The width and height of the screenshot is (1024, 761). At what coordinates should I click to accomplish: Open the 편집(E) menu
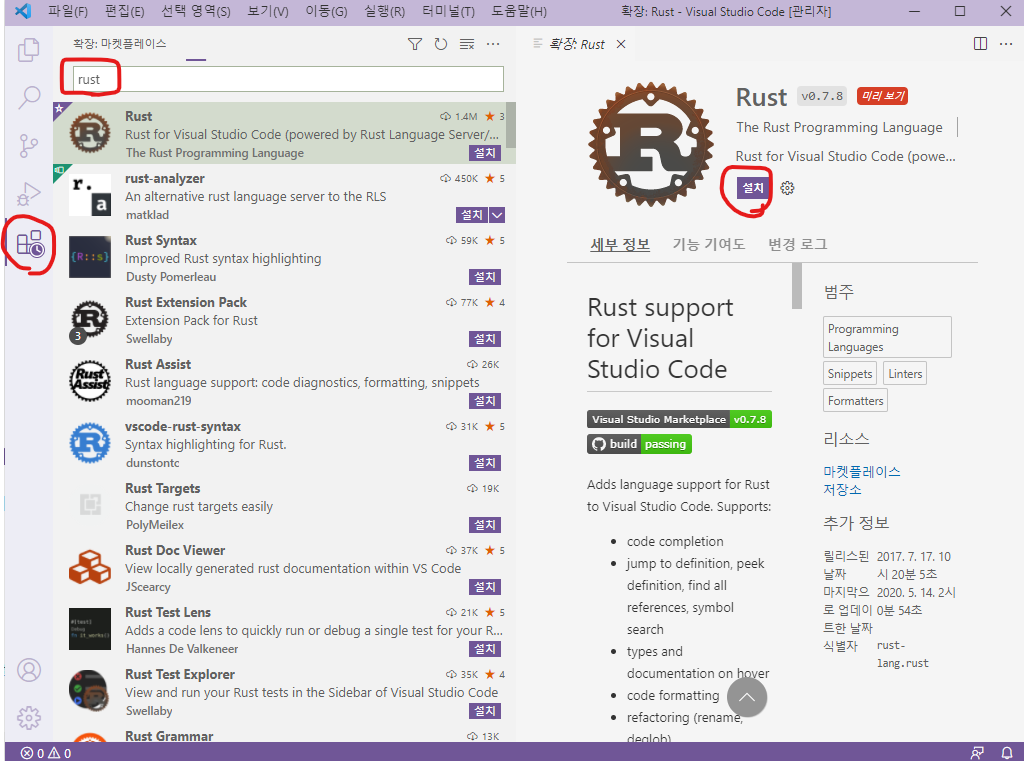pos(124,11)
